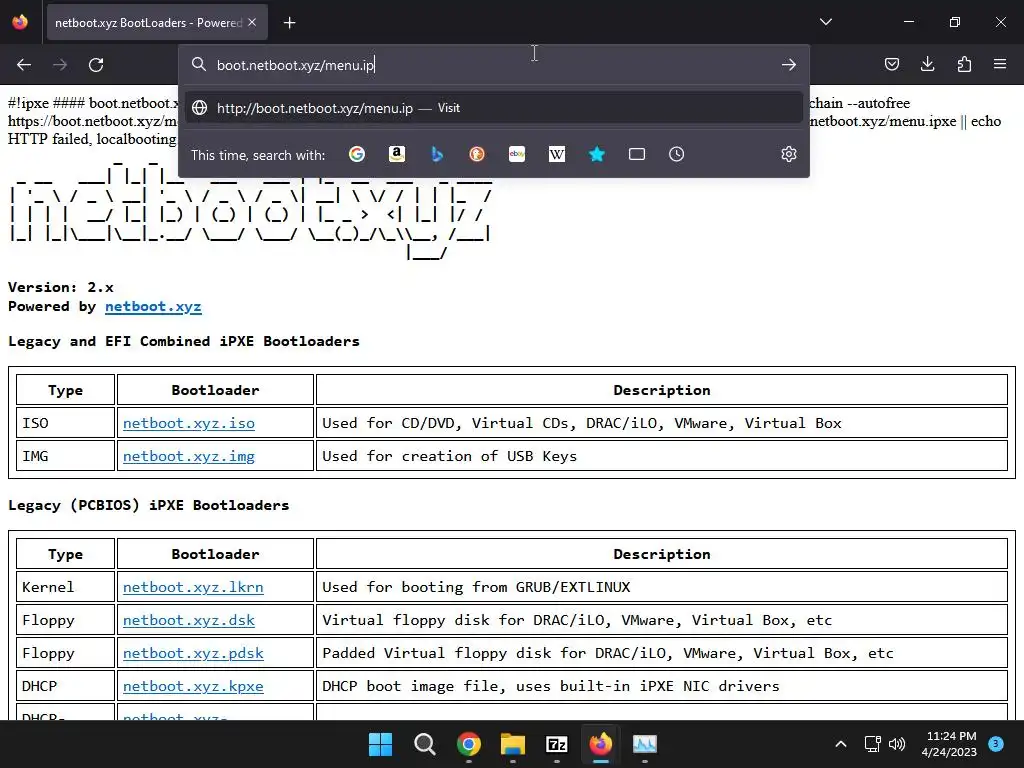Image resolution: width=1024 pixels, height=768 pixels.
Task: Open the performance monitor taskbar app
Action: 645,744
